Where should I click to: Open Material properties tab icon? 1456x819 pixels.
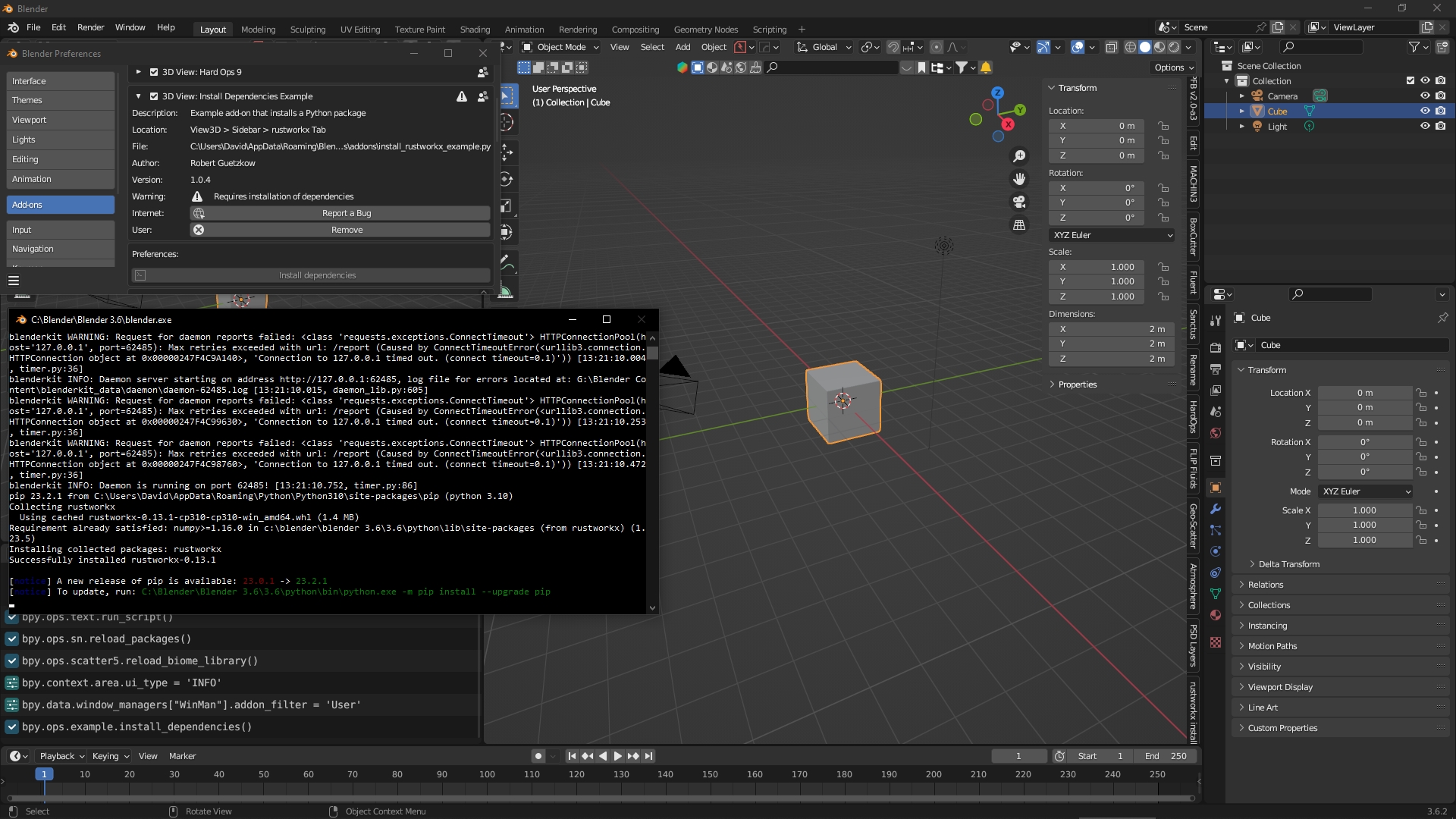(1216, 615)
